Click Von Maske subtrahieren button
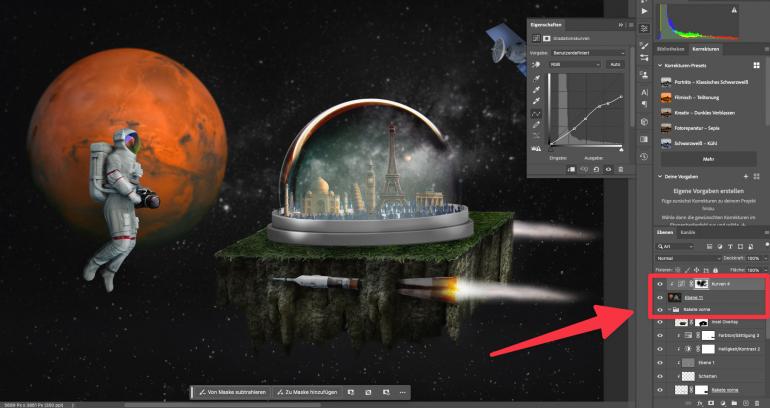This screenshot has width=770, height=408. click(x=233, y=392)
